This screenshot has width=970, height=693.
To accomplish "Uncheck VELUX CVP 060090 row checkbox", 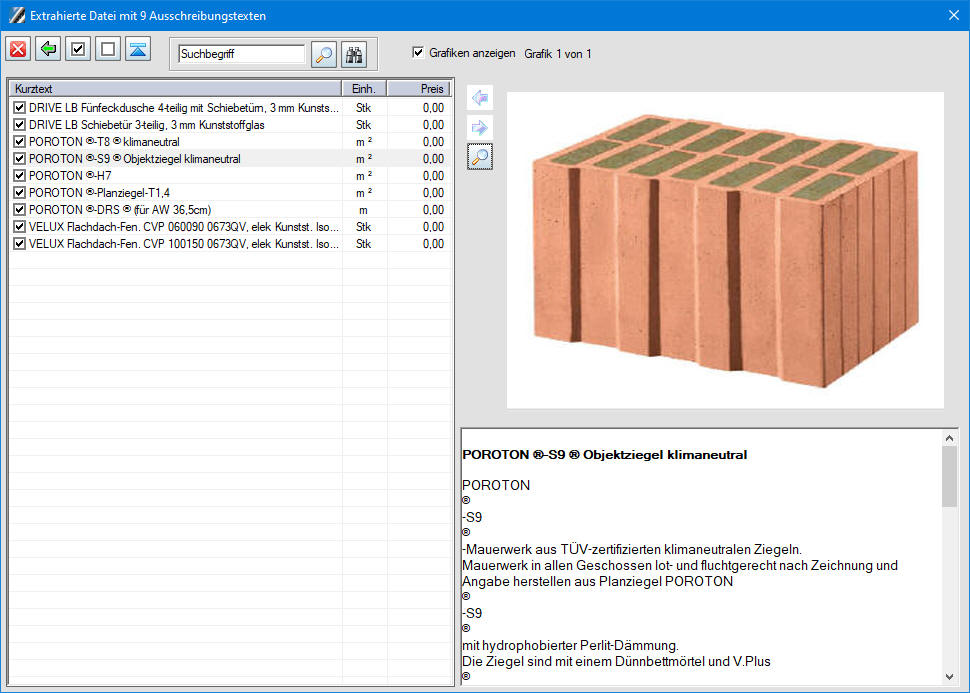I will (x=19, y=227).
